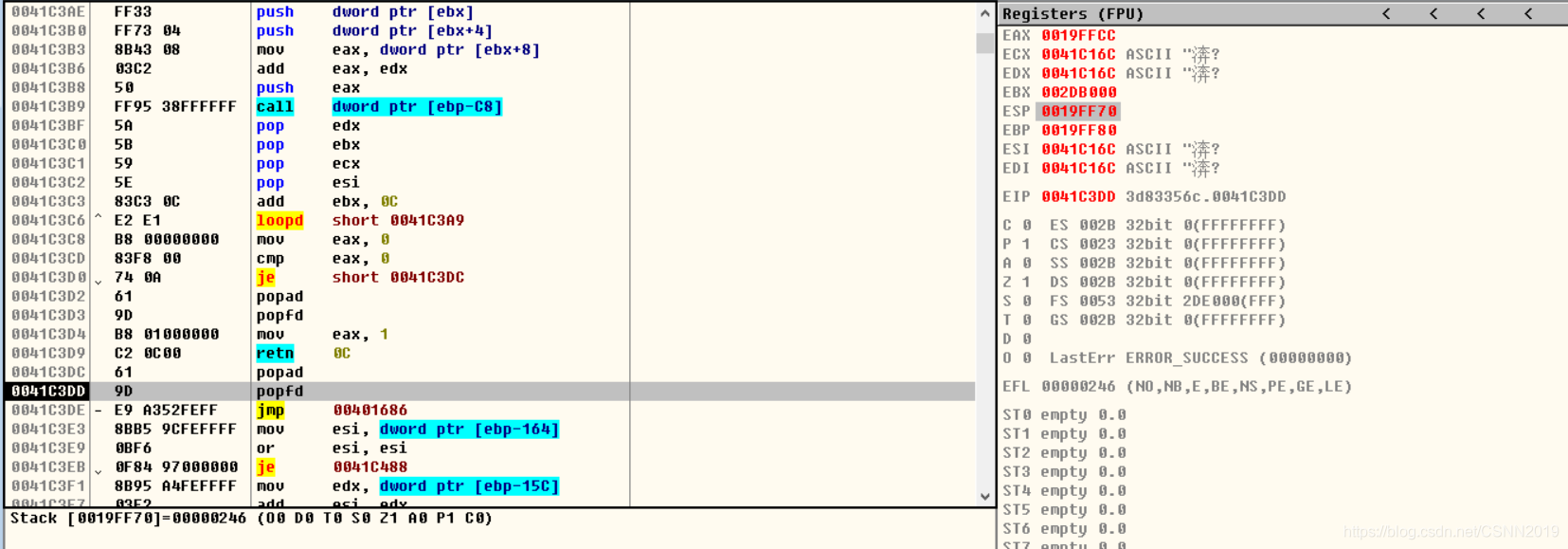1568x549 pixels.
Task: Click the disassembly vertical scrollbar thumb
Action: tap(984, 44)
